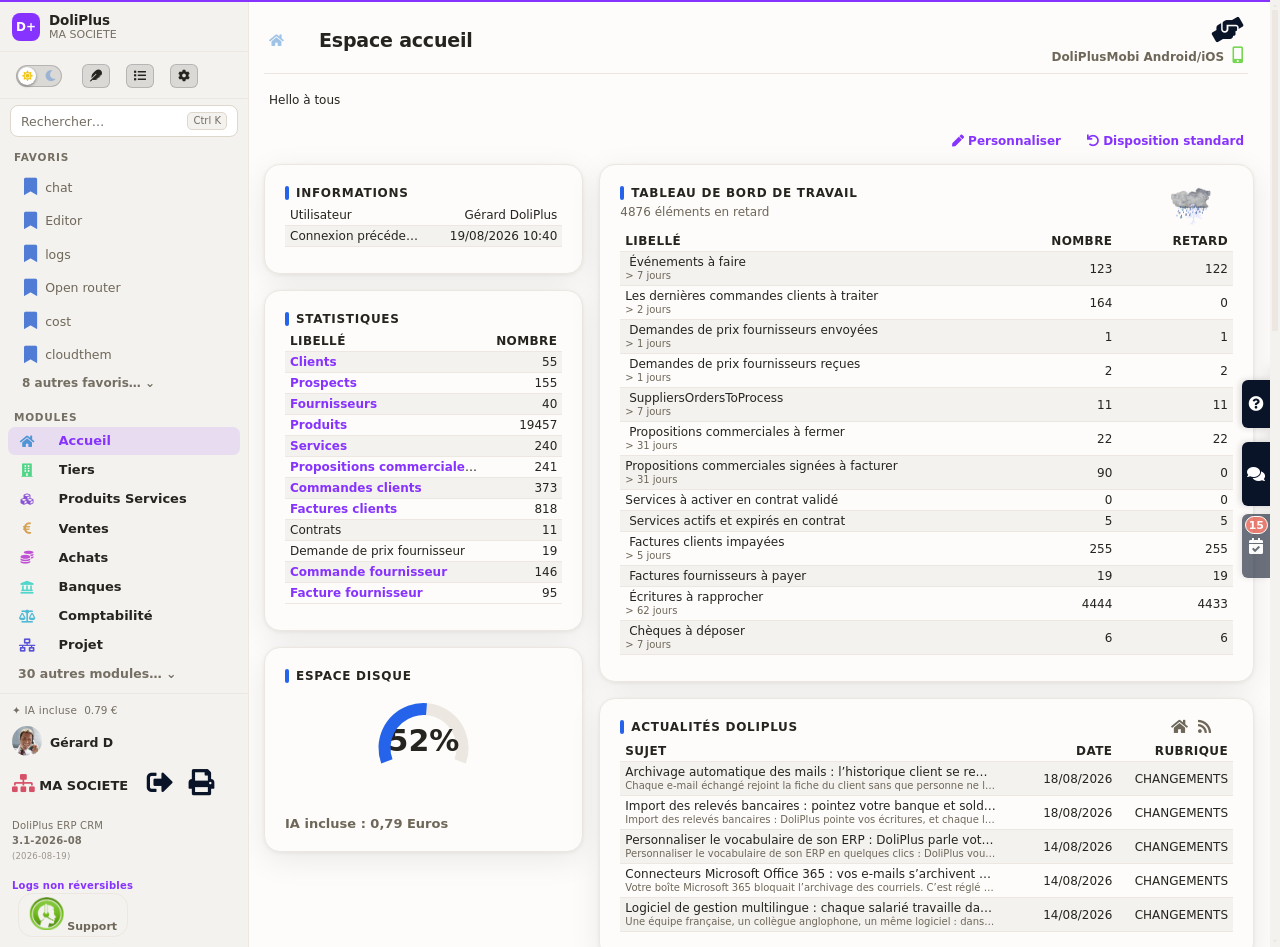
Task: Click the Ventes euro icon
Action: (27, 528)
